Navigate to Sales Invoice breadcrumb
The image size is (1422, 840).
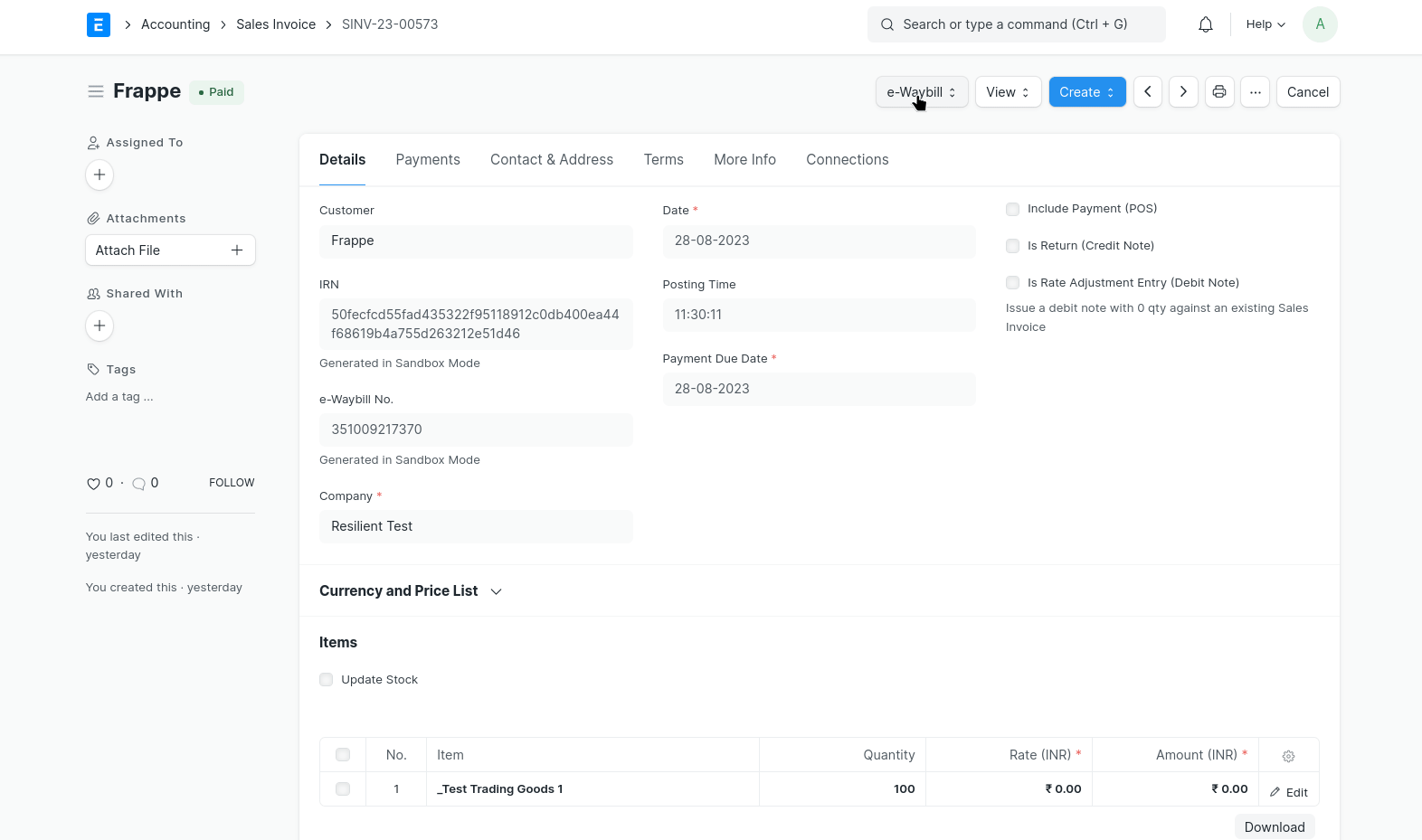[276, 24]
